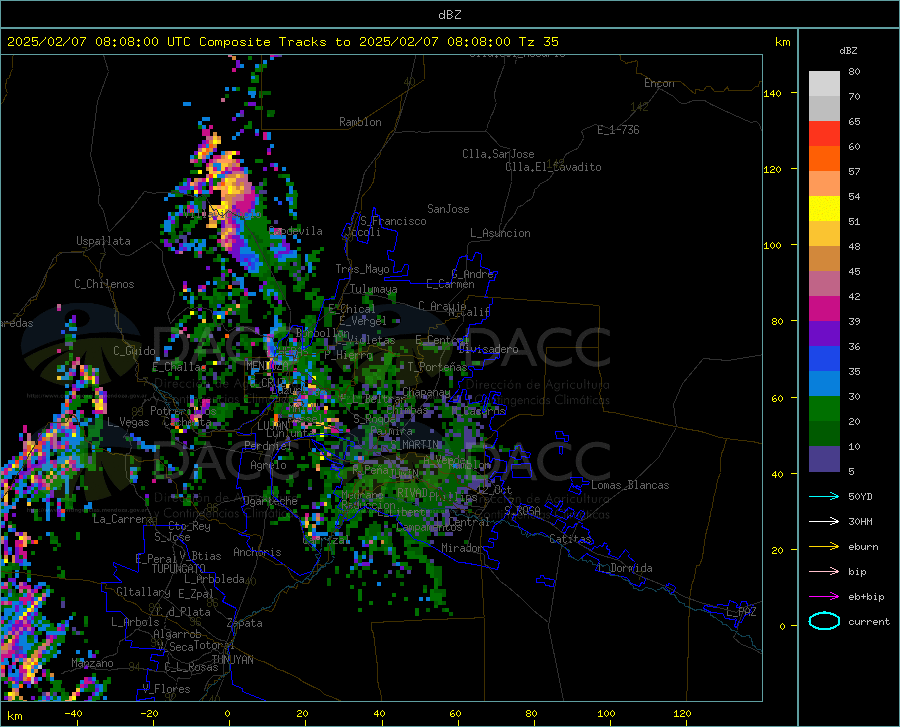Click the dBZ title at top
Screen dimensions: 900x727
(449, 15)
